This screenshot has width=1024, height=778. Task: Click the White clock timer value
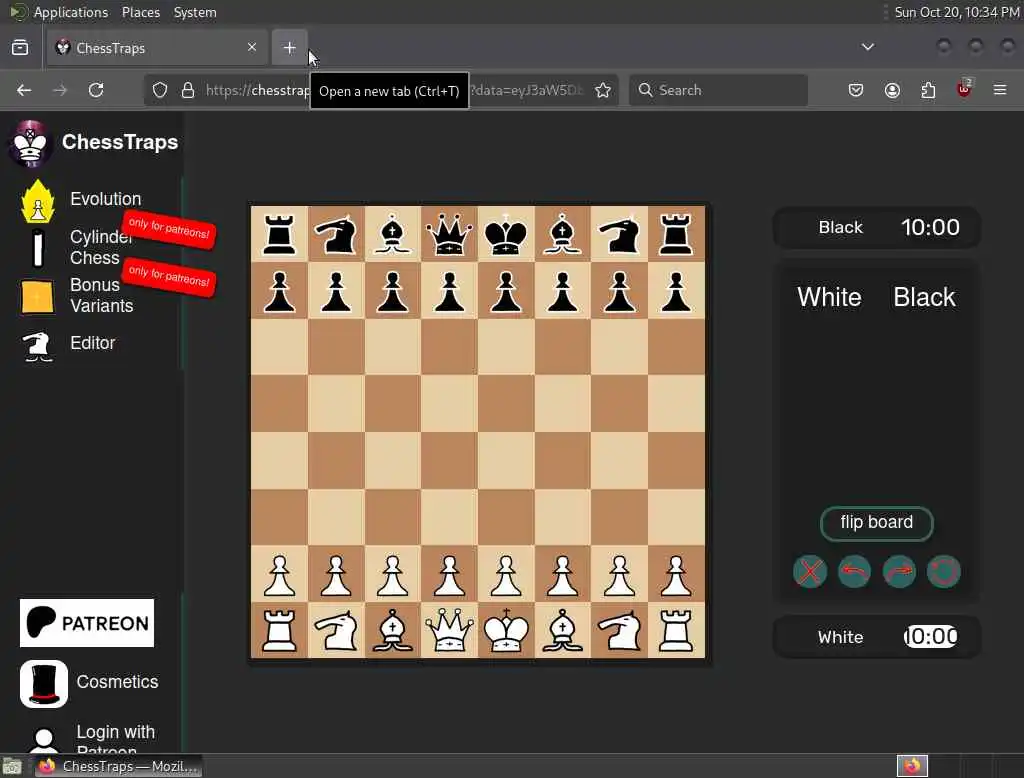coord(931,636)
